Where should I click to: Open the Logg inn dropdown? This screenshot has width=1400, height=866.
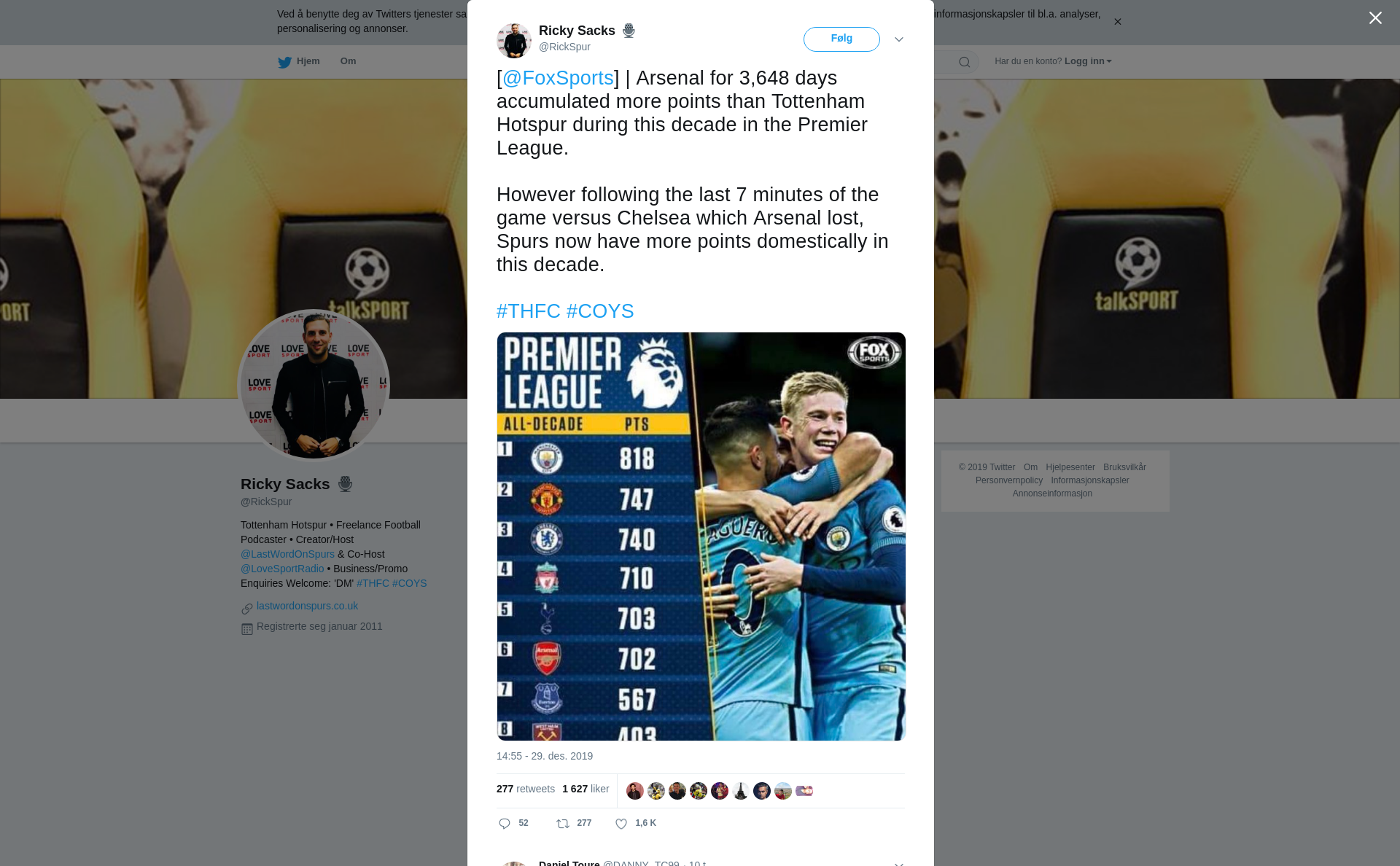pos(1088,61)
